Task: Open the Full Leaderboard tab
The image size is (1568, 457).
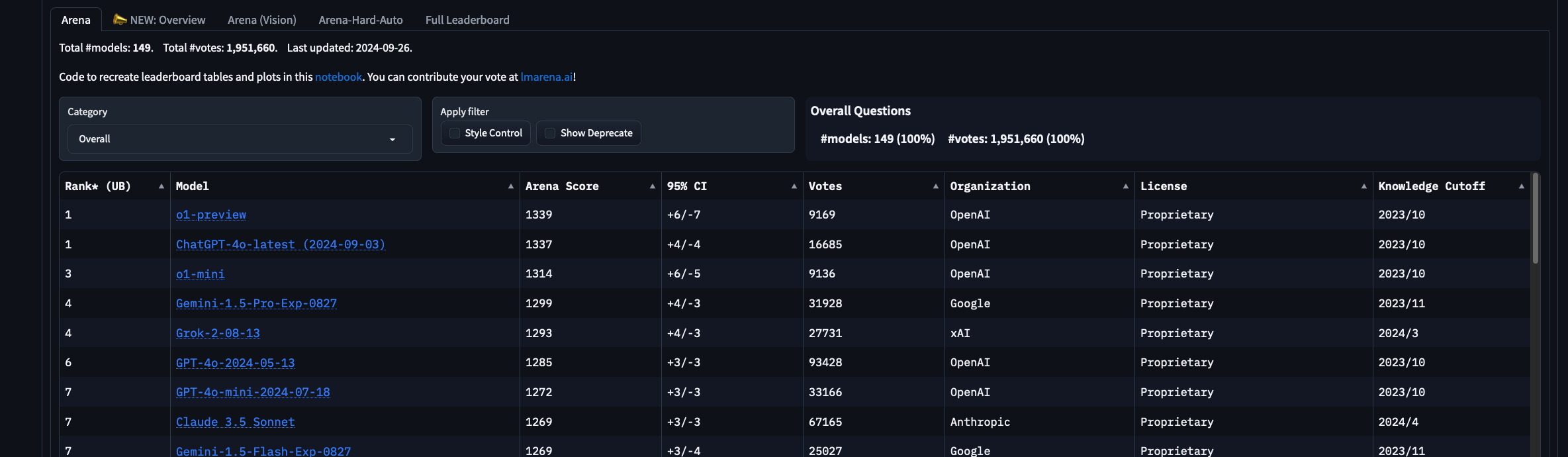Action: tap(467, 20)
